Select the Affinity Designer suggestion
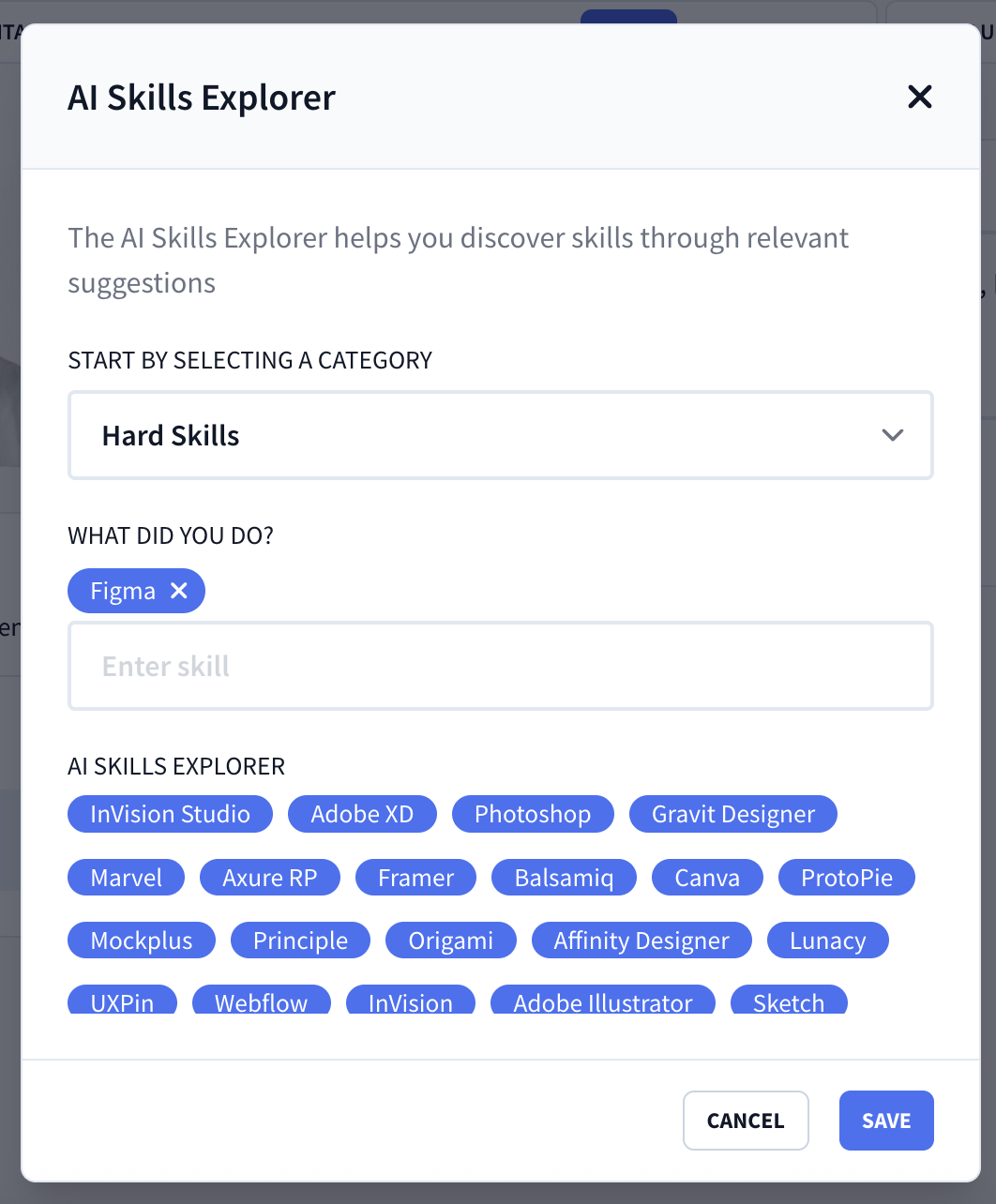The image size is (996, 1204). (x=641, y=940)
